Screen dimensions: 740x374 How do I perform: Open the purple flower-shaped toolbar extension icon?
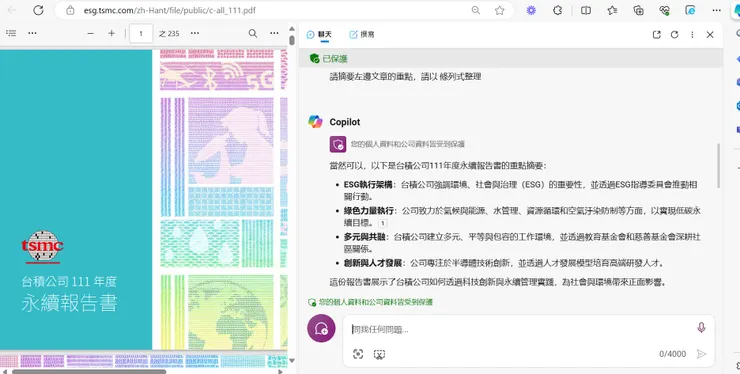tap(531, 10)
